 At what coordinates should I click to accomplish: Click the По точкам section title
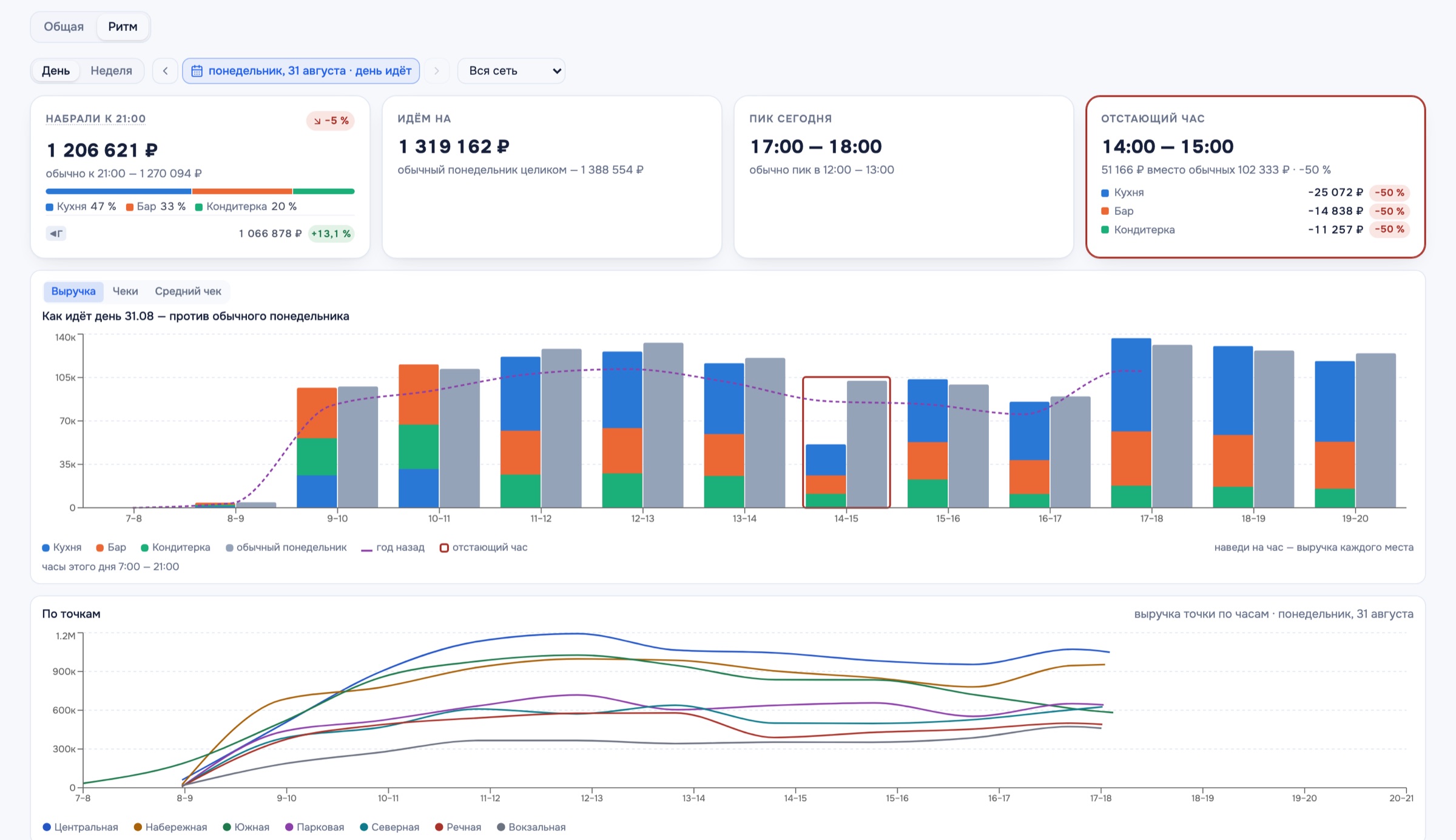[71, 614]
